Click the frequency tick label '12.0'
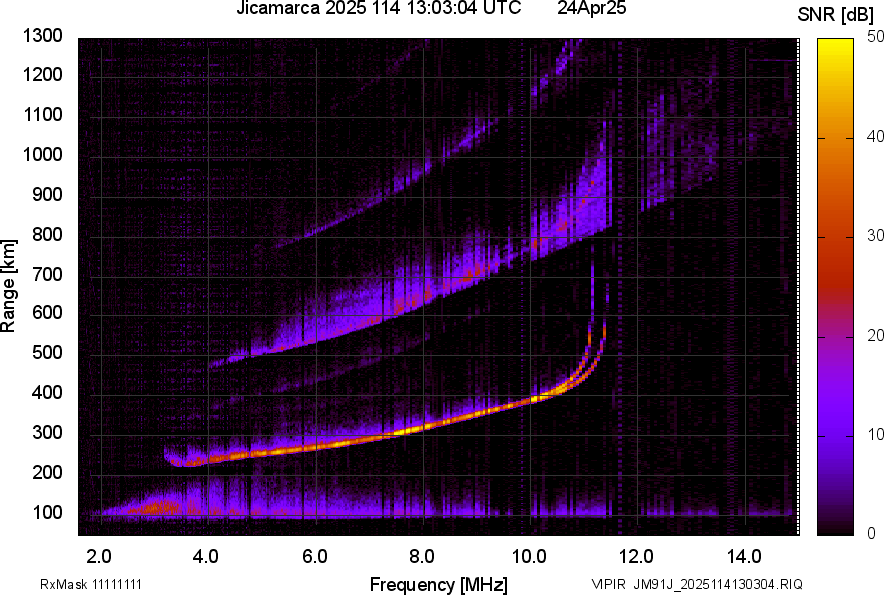The height and width of the screenshot is (595, 884). pos(636,557)
